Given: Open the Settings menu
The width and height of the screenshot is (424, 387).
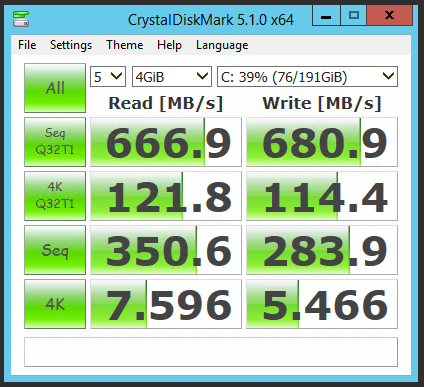Looking at the screenshot, I should (x=71, y=45).
